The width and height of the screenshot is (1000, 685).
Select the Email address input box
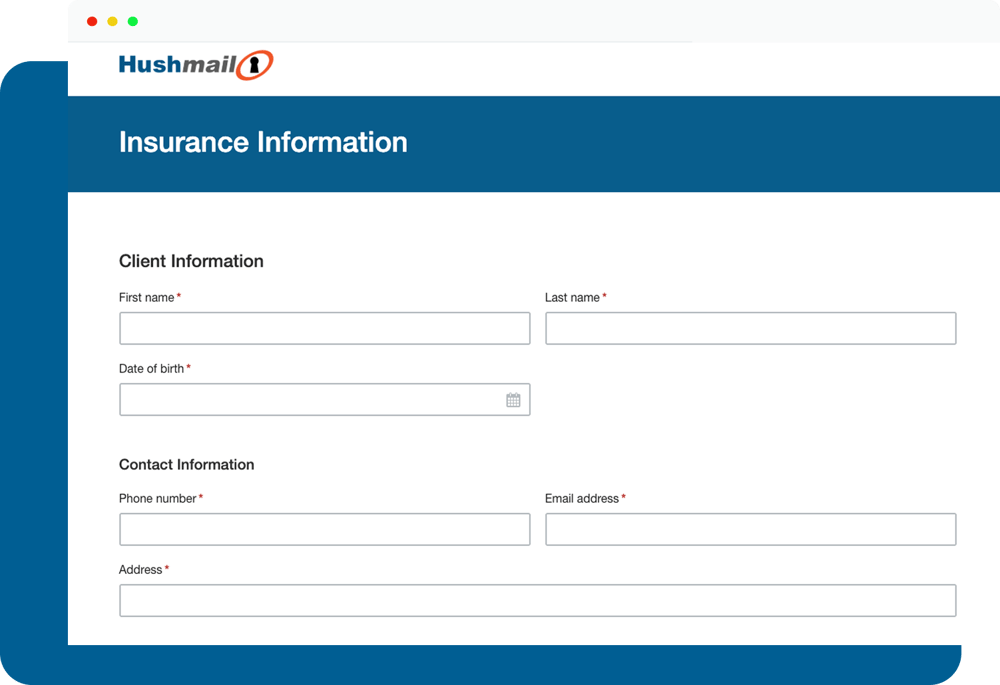tap(750, 529)
